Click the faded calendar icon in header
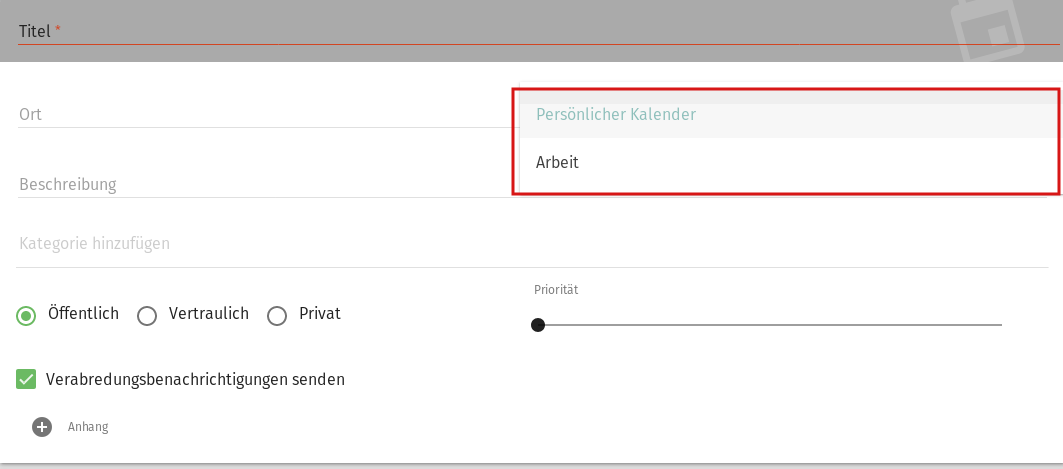The image size is (1063, 469). click(990, 32)
